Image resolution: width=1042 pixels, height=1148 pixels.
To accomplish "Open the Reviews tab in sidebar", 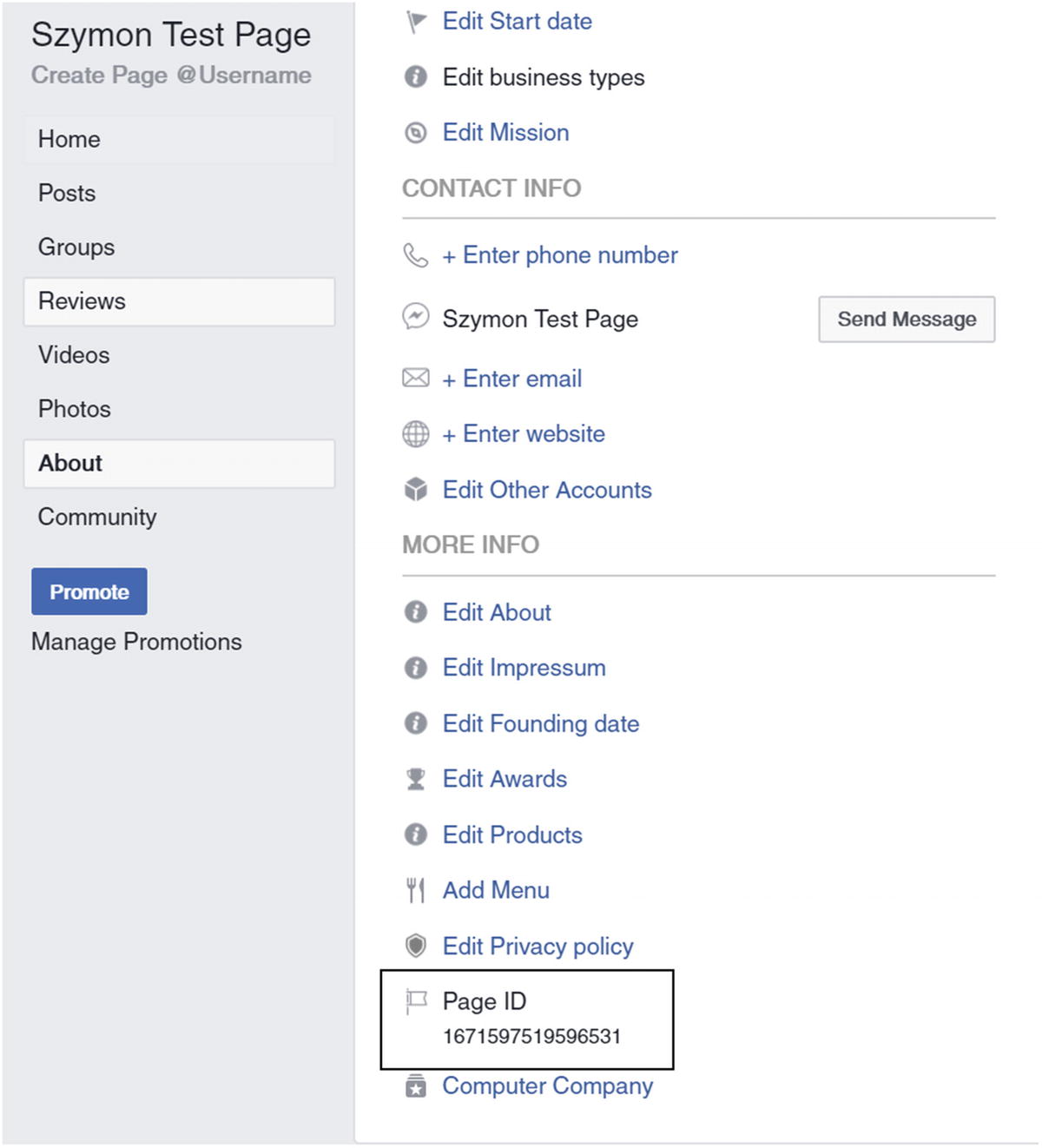I will (179, 301).
